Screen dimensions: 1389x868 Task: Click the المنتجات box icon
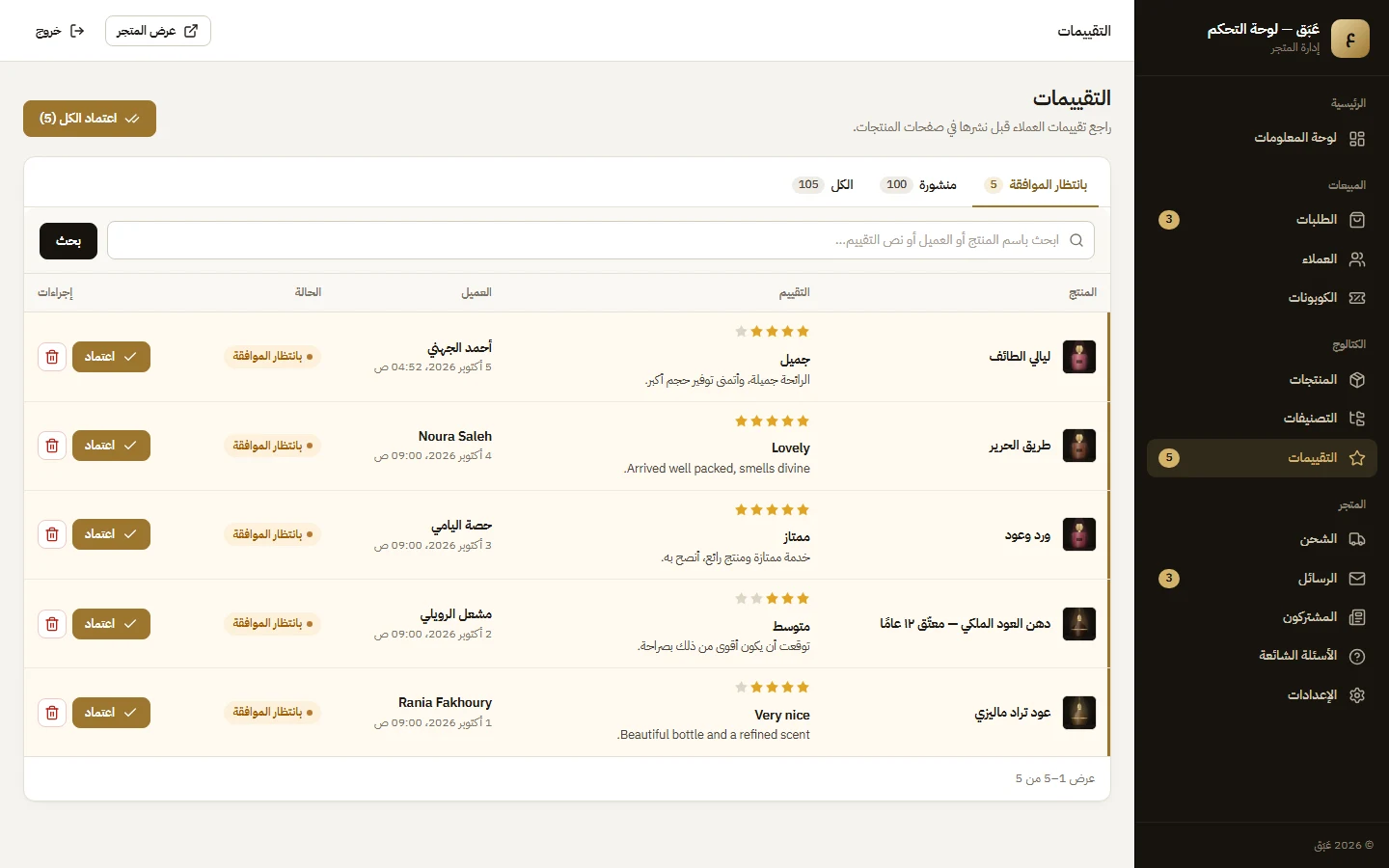[x=1357, y=380]
